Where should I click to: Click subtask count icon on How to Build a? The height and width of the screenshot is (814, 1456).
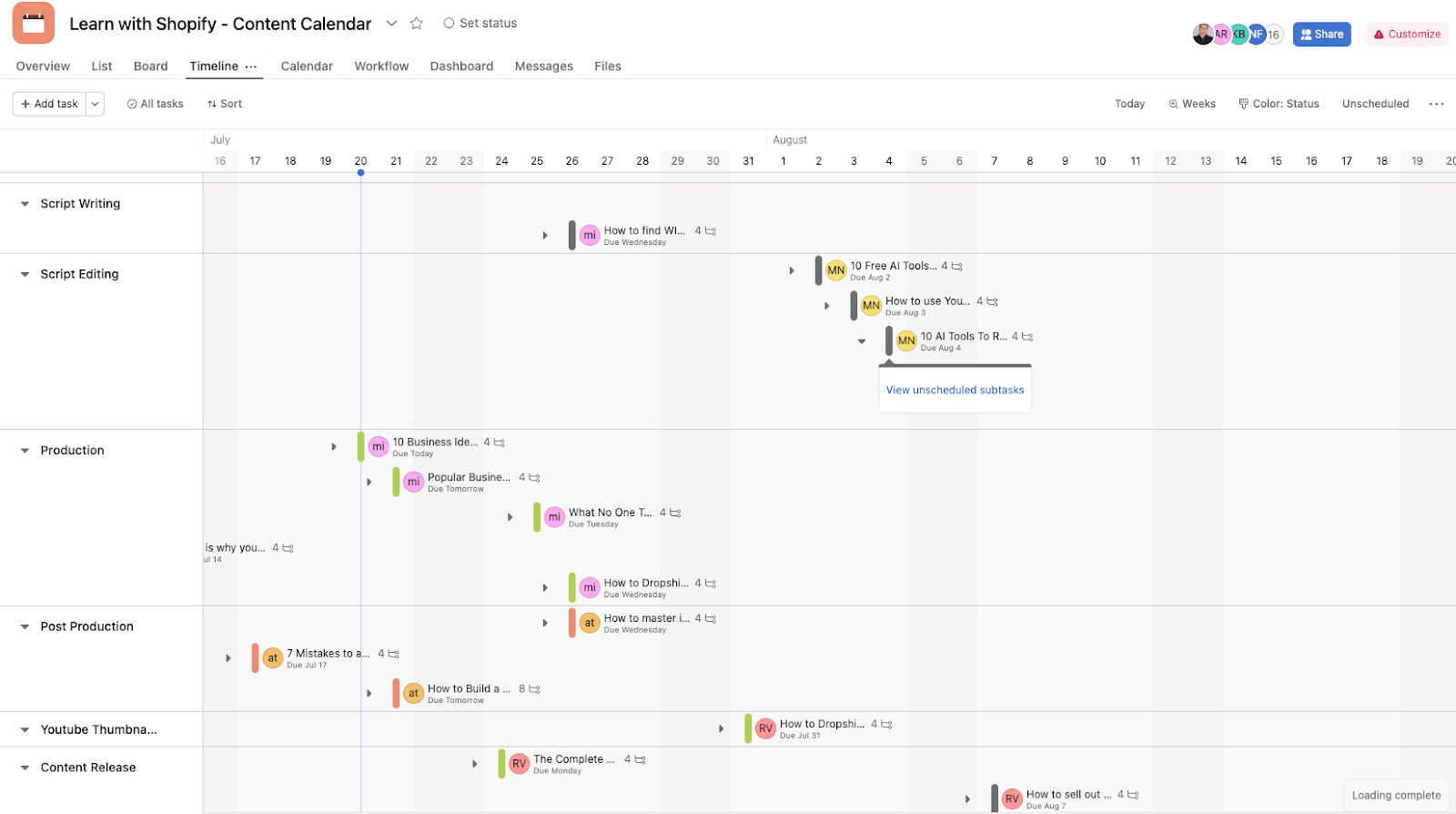click(x=534, y=689)
